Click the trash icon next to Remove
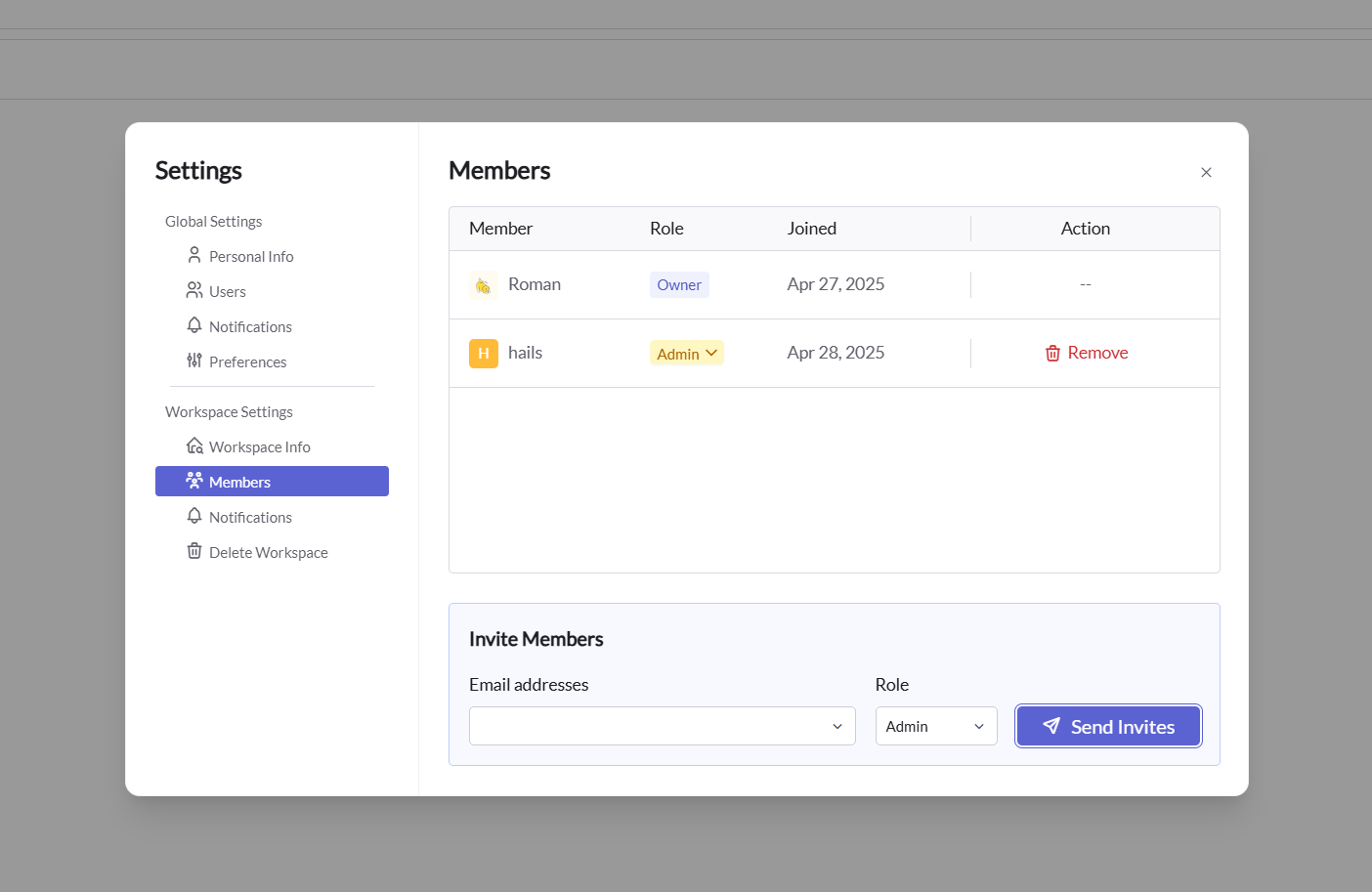 coord(1052,353)
